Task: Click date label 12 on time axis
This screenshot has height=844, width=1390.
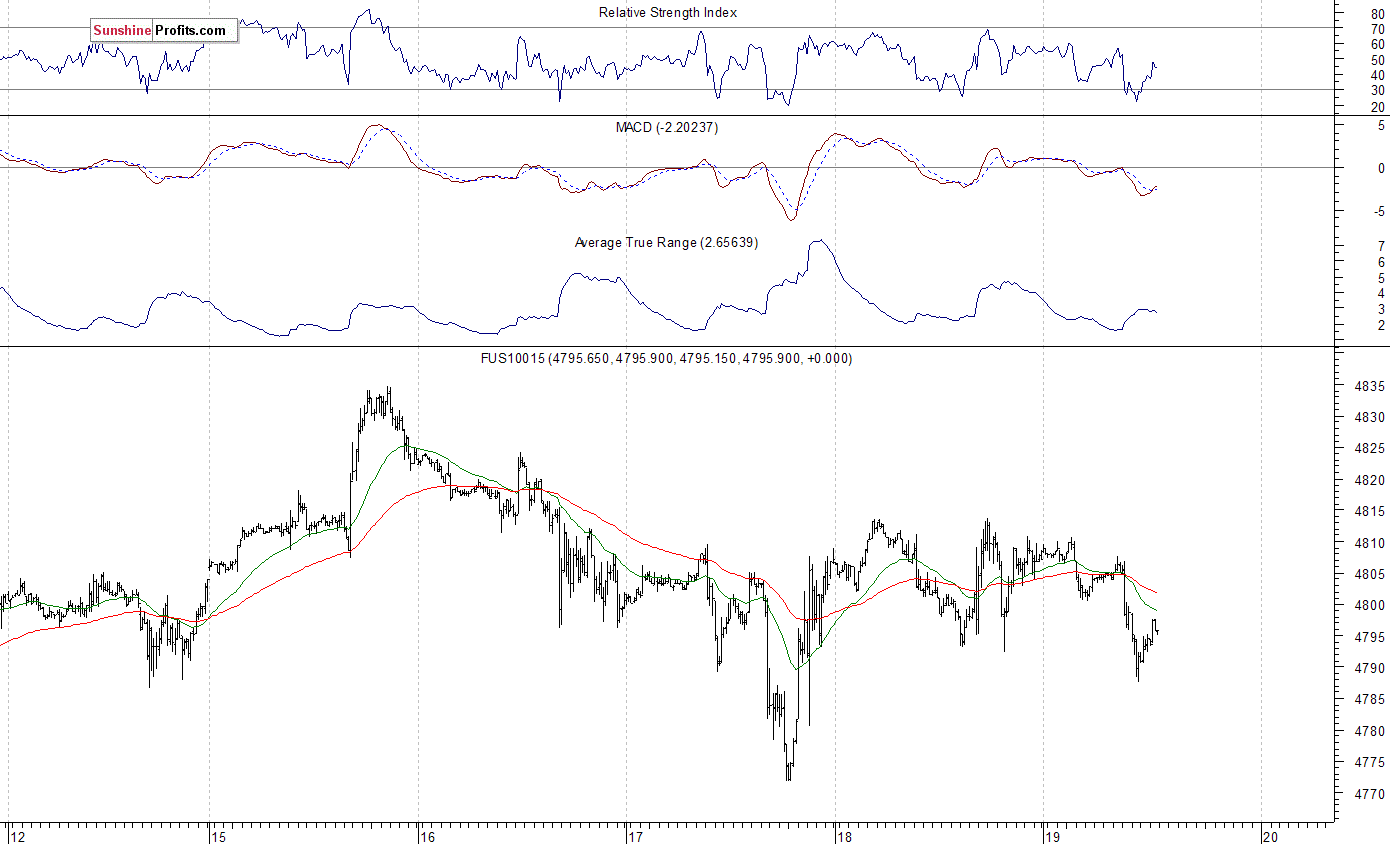Action: pyautogui.click(x=16, y=836)
